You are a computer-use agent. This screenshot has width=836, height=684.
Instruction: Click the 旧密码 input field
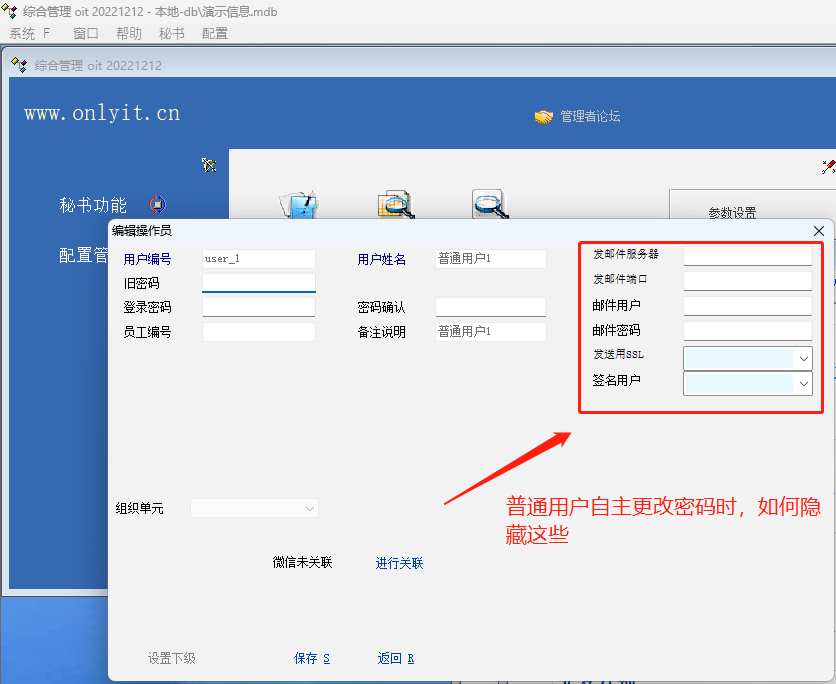[258, 283]
